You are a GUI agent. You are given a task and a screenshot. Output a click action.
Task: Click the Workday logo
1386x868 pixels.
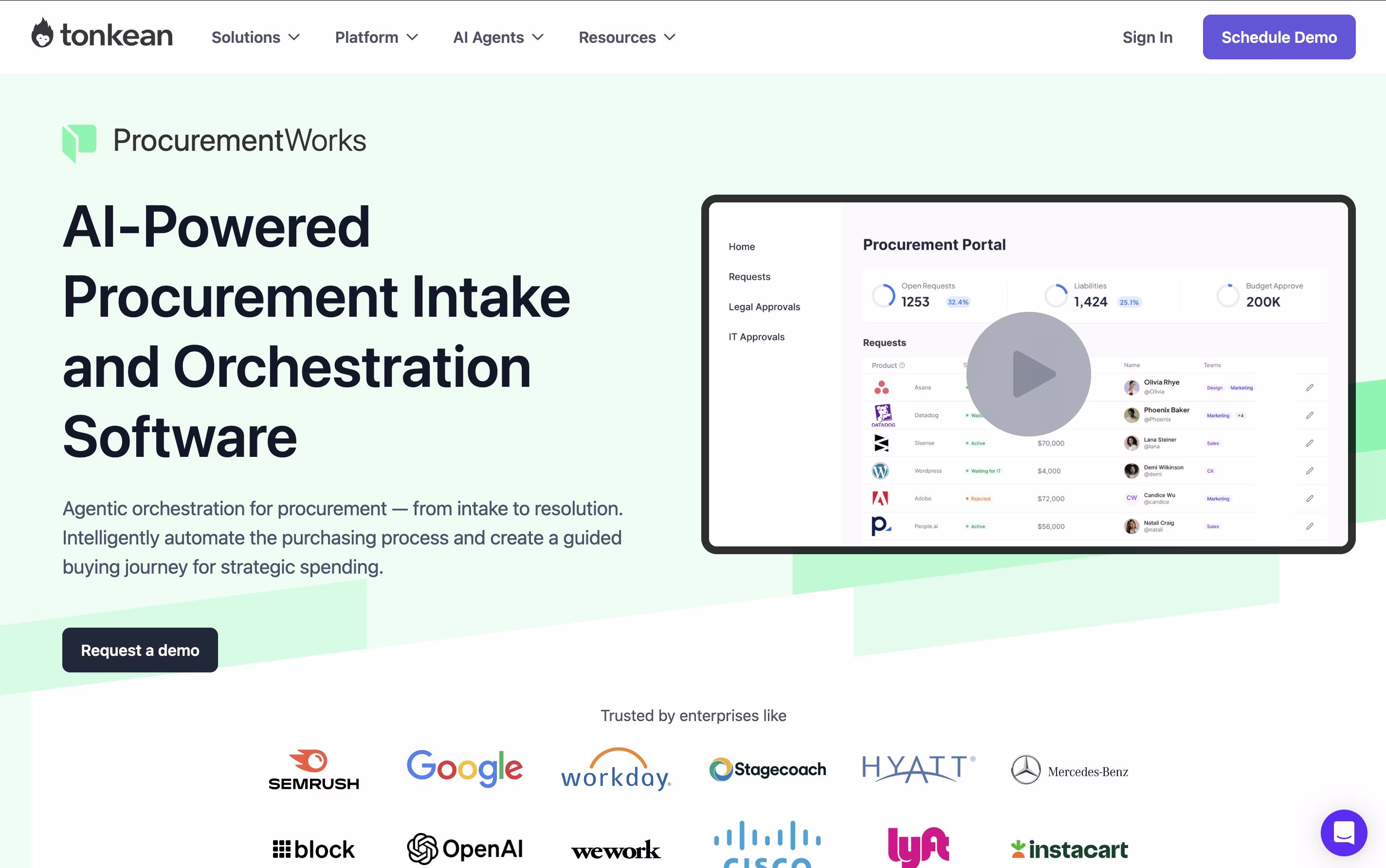coord(616,769)
